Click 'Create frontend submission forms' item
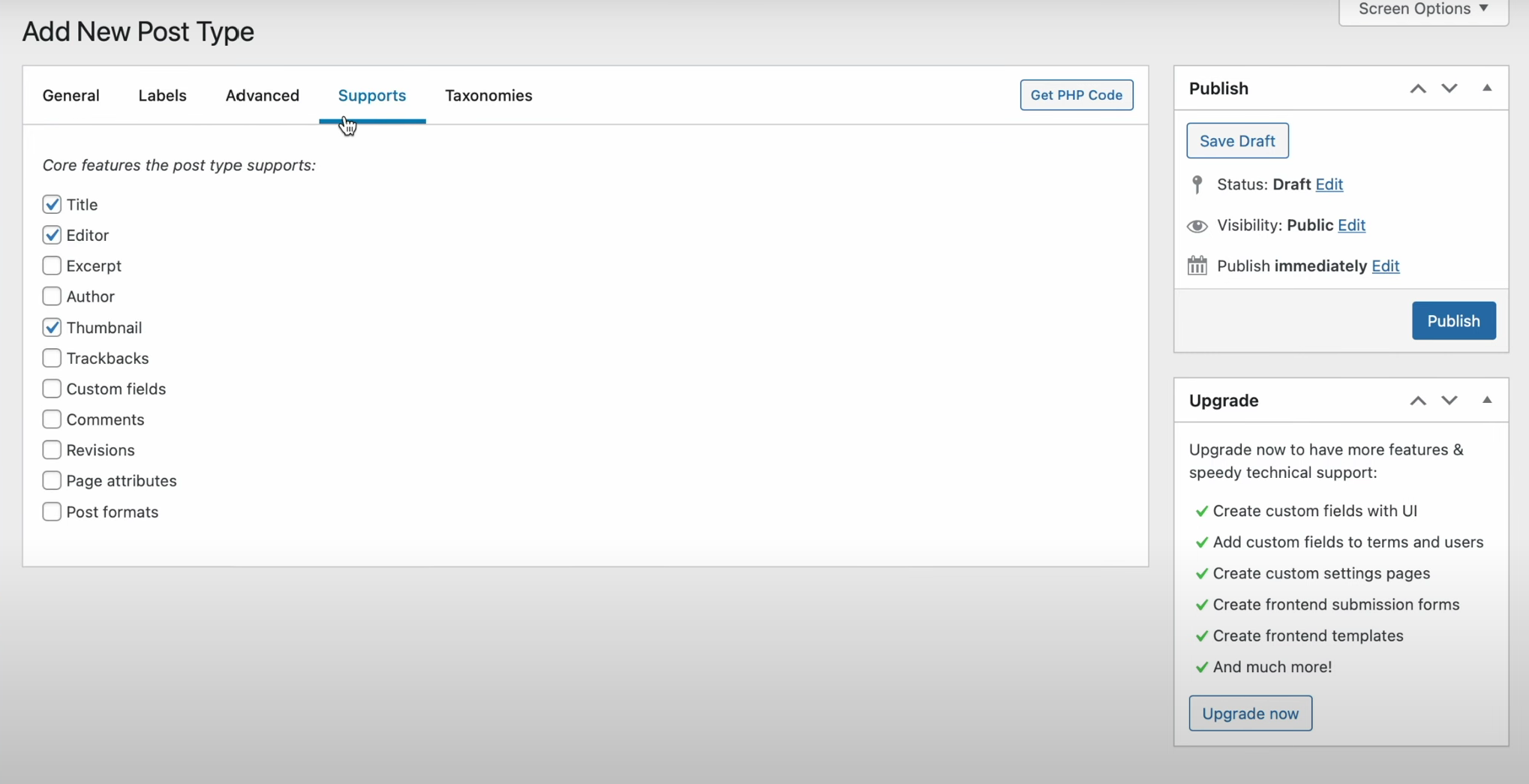The image size is (1529, 784). click(1336, 605)
